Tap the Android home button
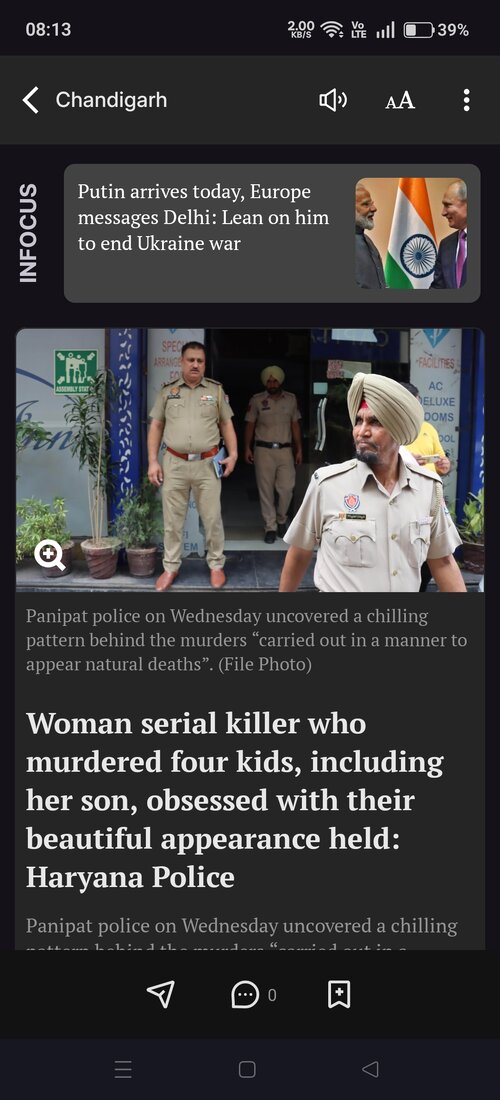Viewport: 500px width, 1100px height. tap(247, 1069)
